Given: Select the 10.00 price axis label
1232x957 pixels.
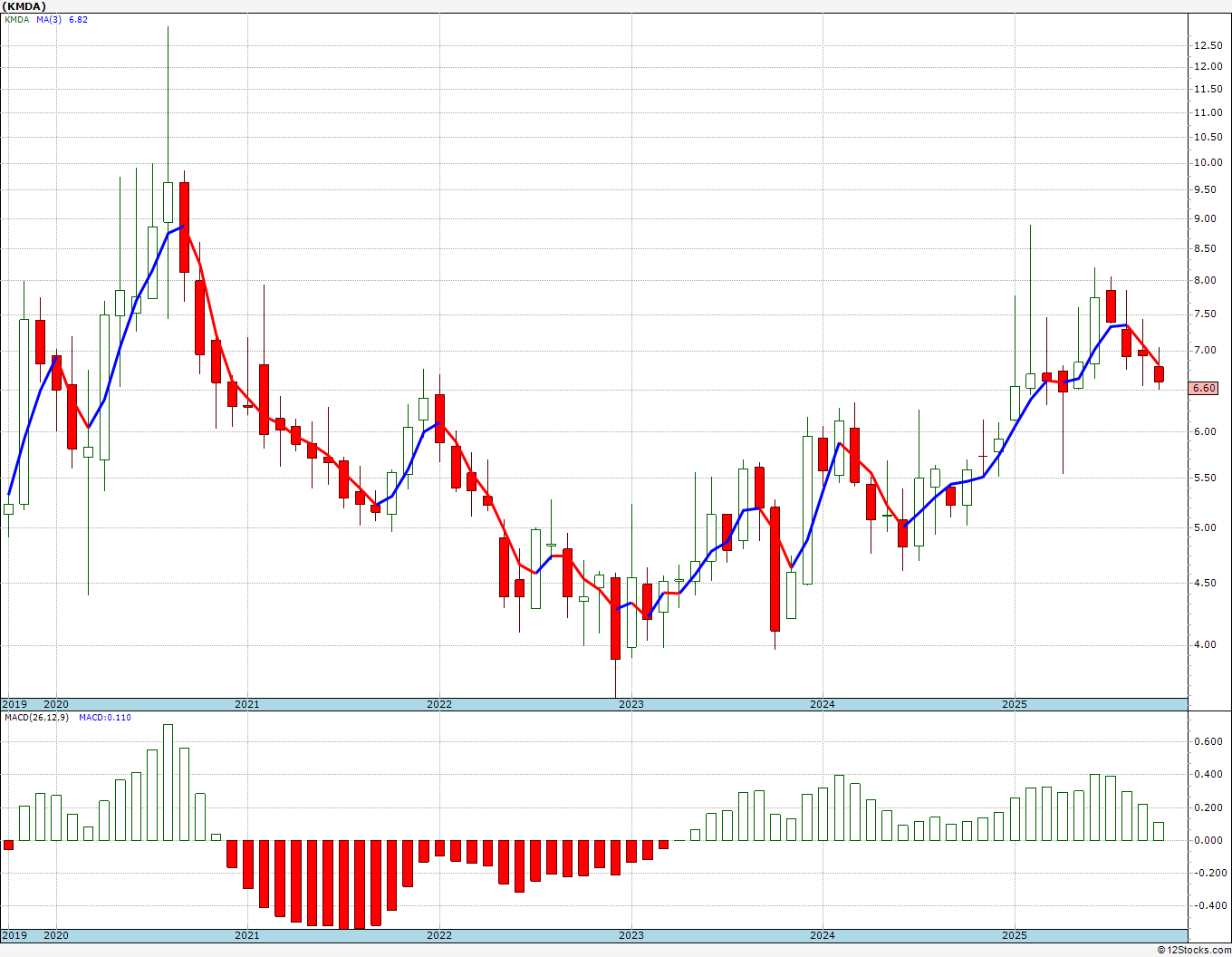Looking at the screenshot, I should point(1208,162).
